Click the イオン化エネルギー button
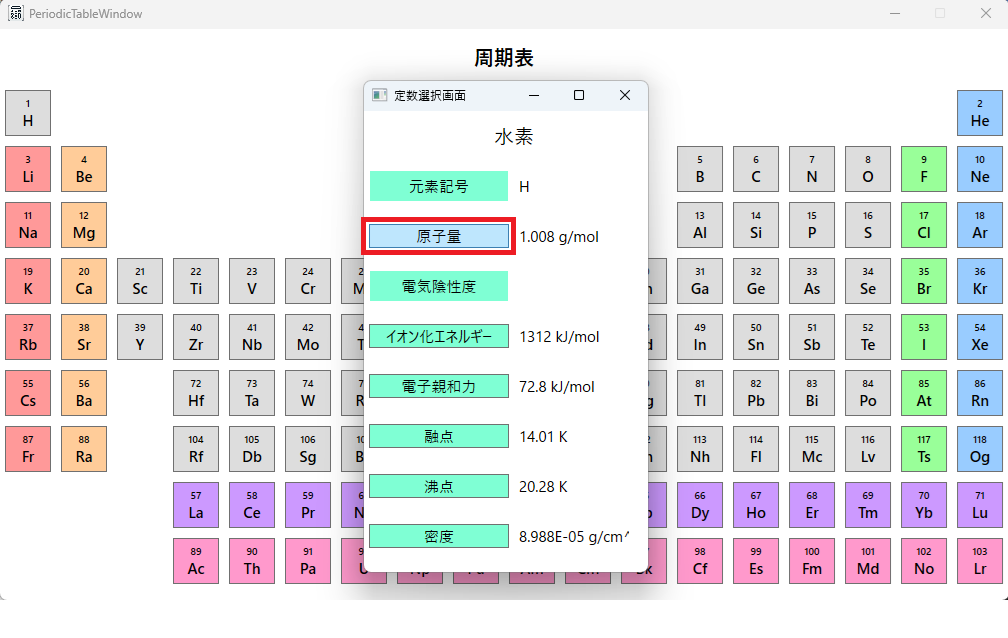This screenshot has width=1008, height=638. [438, 336]
